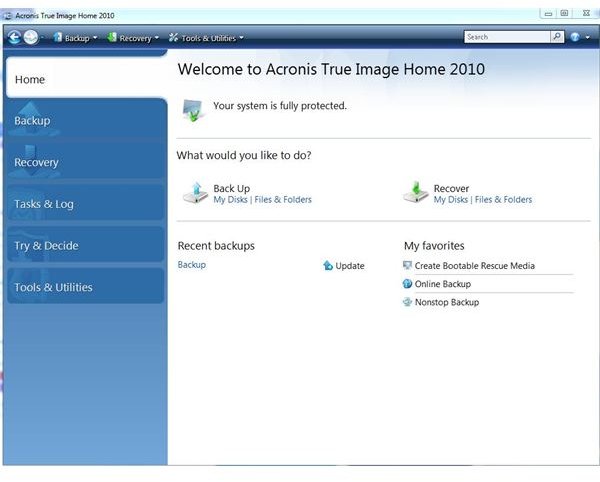Open the navigation history dropdown arrow
This screenshot has width=600, height=482.
[42, 37]
